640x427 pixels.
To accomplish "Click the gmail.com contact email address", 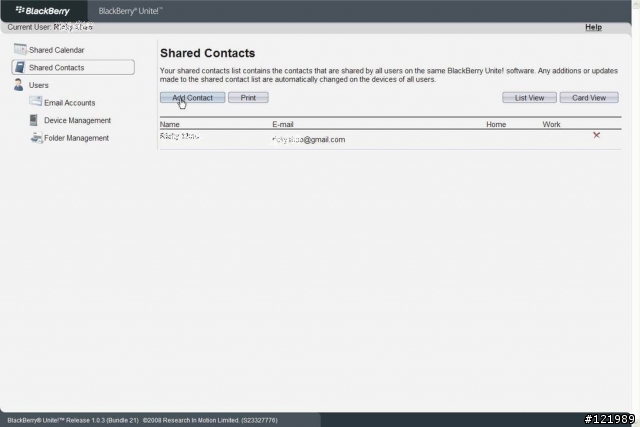I will tap(309, 140).
